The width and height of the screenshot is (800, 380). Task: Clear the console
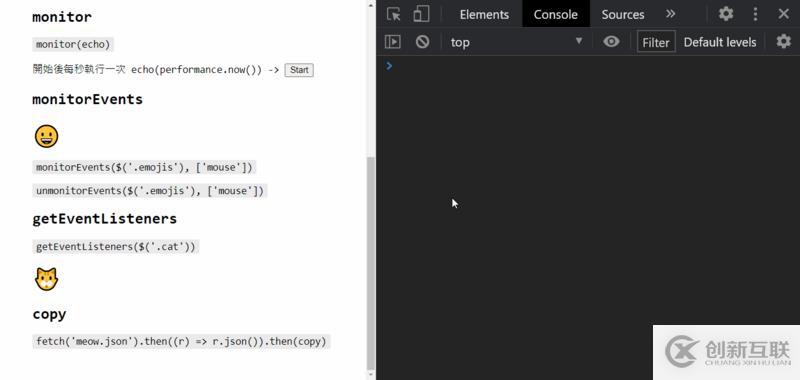point(422,42)
